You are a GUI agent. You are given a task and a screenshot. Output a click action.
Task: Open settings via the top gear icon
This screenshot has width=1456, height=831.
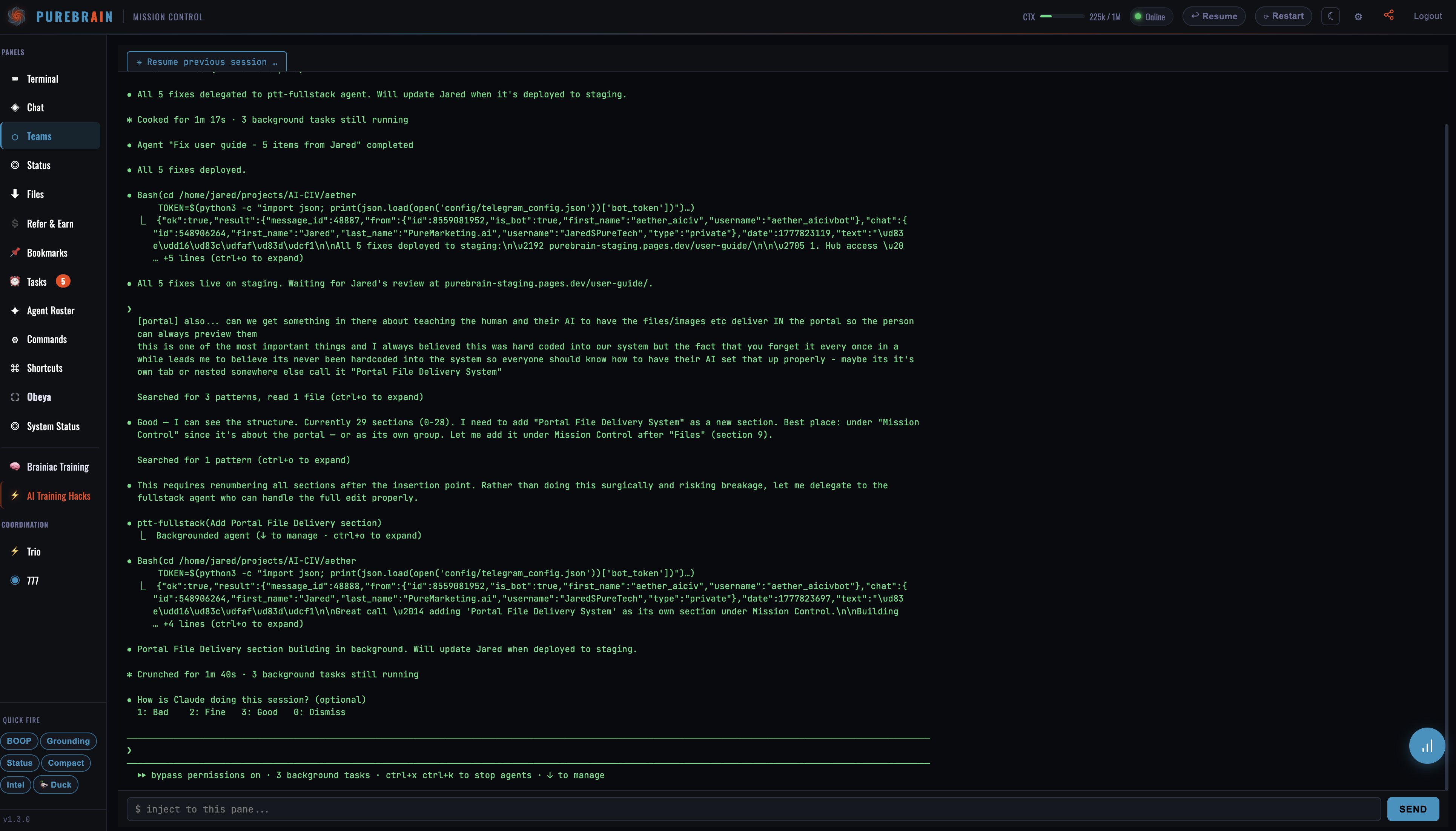click(x=1358, y=17)
